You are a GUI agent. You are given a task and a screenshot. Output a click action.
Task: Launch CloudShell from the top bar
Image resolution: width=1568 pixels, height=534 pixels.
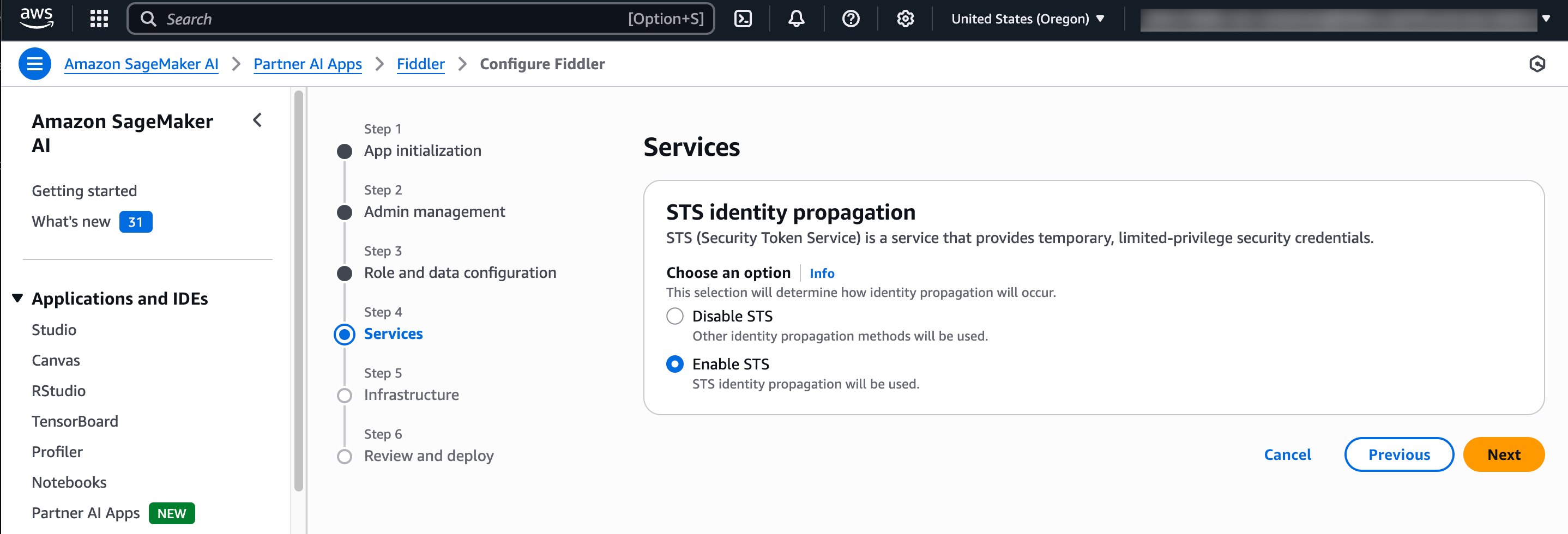point(743,18)
